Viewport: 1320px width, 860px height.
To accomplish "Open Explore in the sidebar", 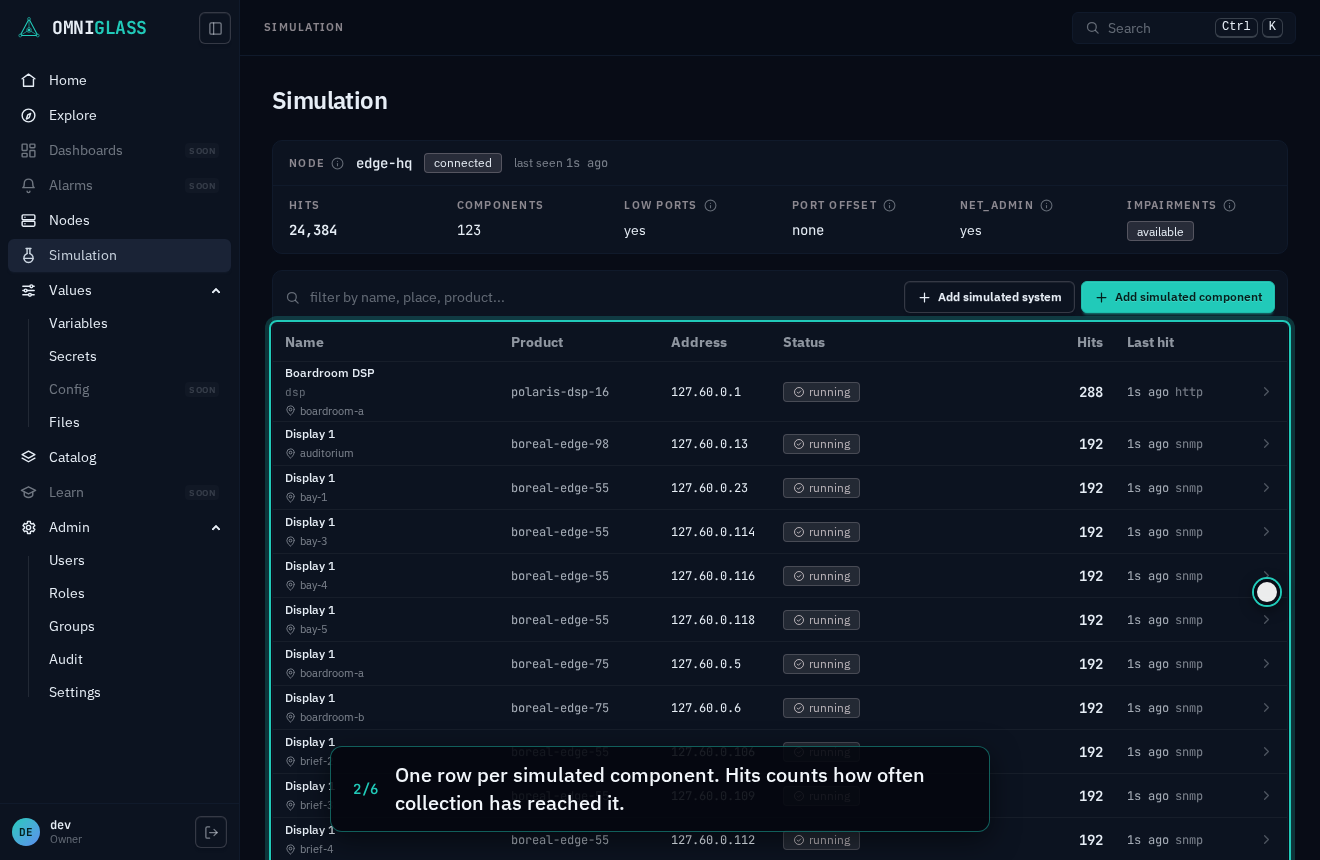I will (x=119, y=115).
